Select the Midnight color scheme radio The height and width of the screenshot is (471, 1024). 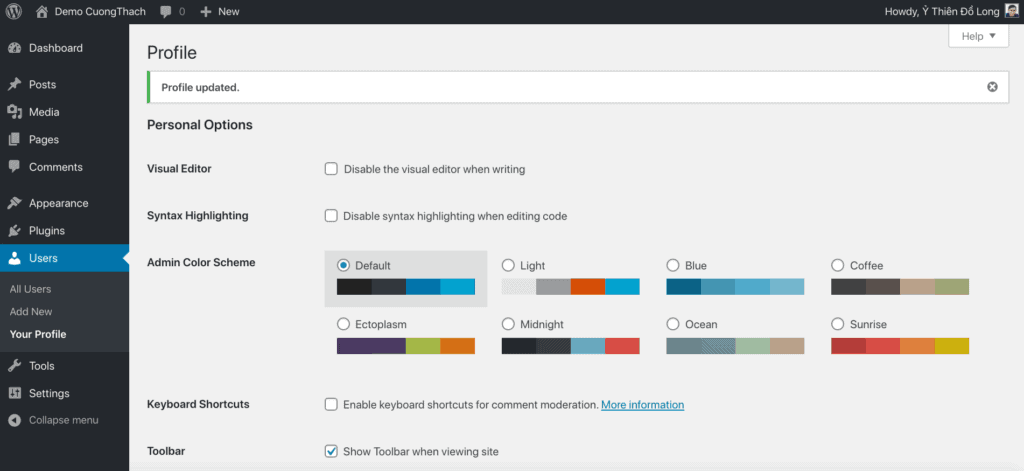(508, 324)
